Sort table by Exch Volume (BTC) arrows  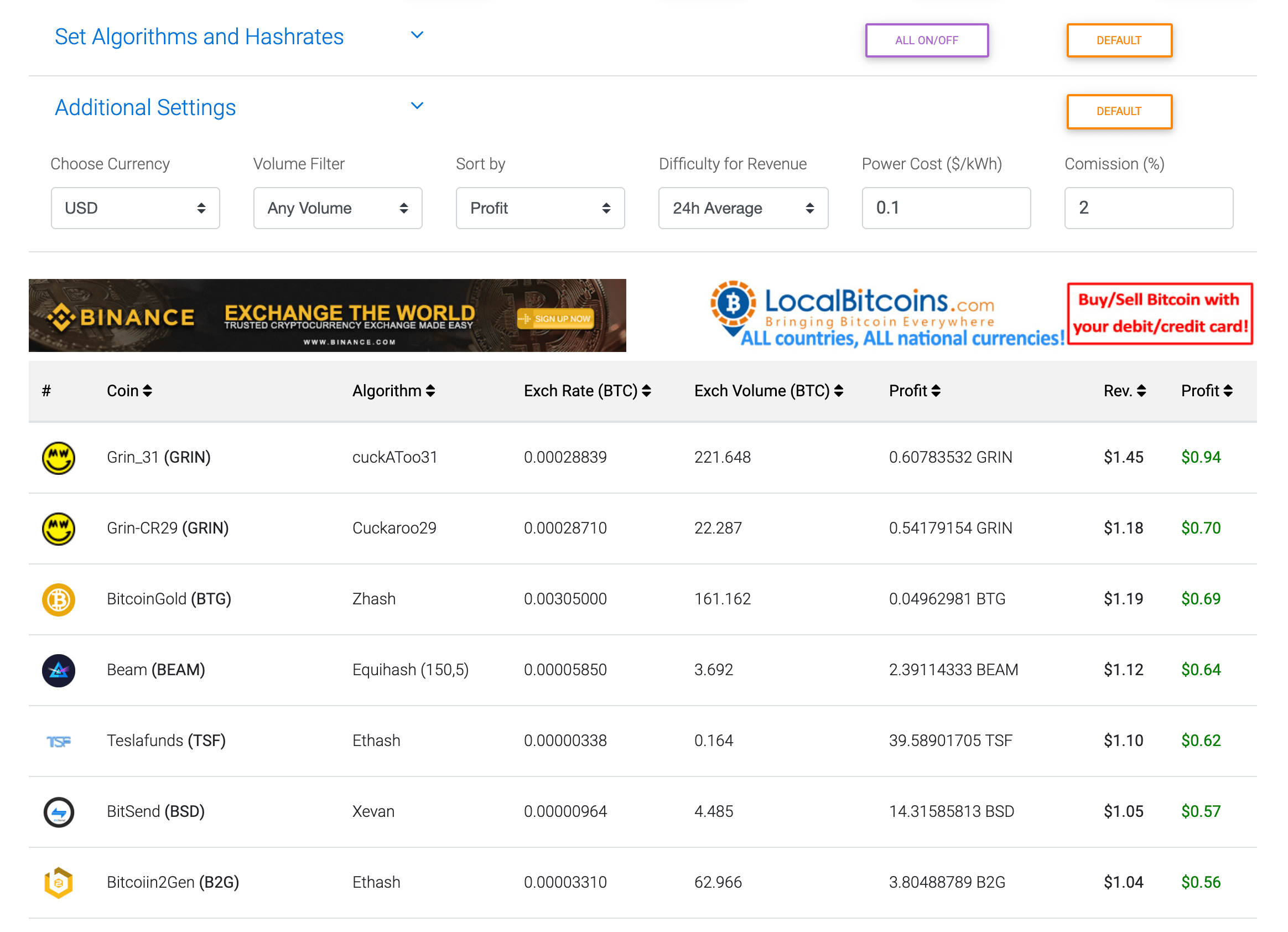(839, 391)
